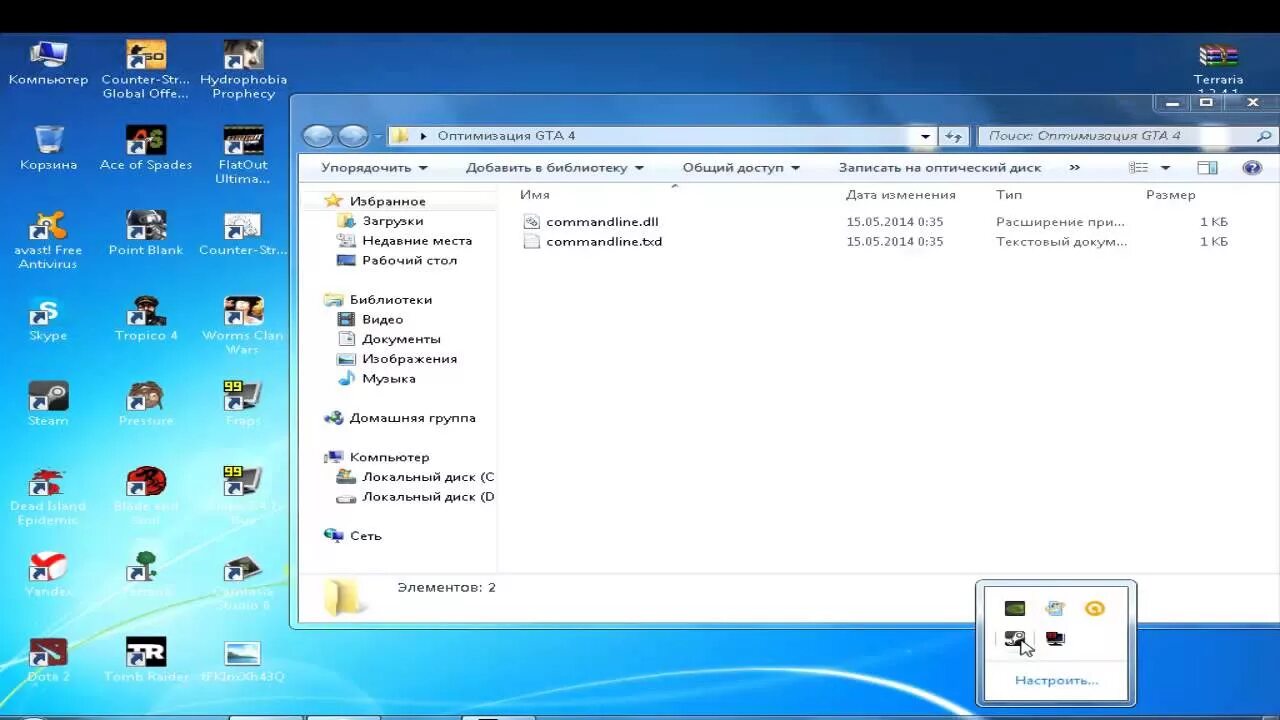Image resolution: width=1280 pixels, height=720 pixels.
Task: Click the yellow circular tray popup icon
Action: [x=1095, y=608]
